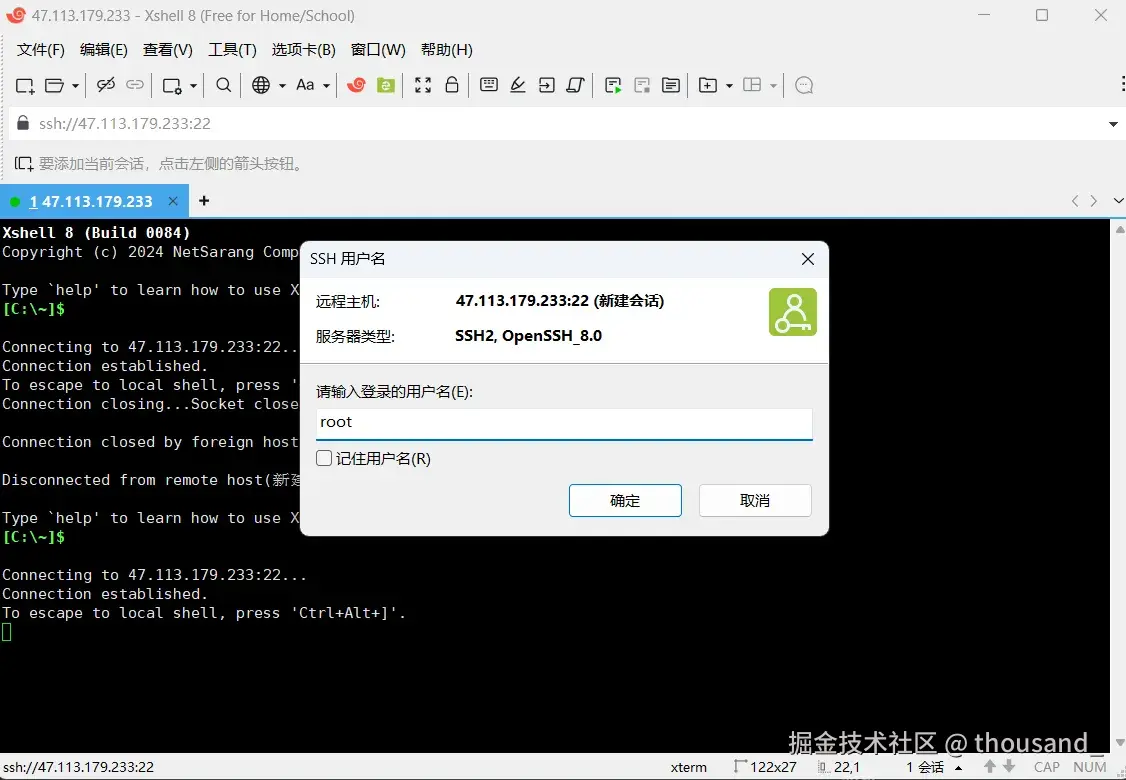Viewport: 1126px width, 780px height.
Task: Click the Reconnect link icon
Action: [135, 85]
